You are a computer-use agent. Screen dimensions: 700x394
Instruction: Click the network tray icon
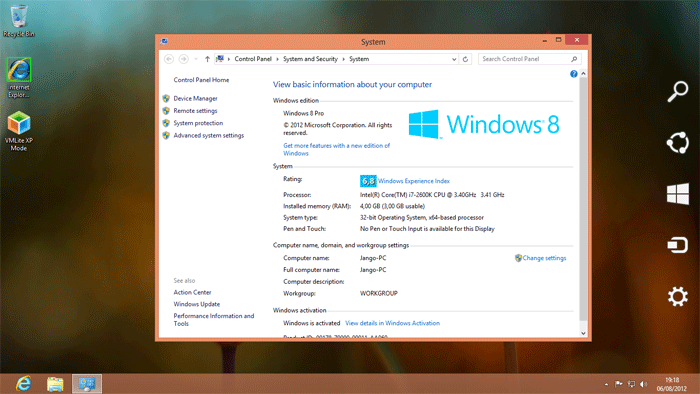(x=631, y=384)
